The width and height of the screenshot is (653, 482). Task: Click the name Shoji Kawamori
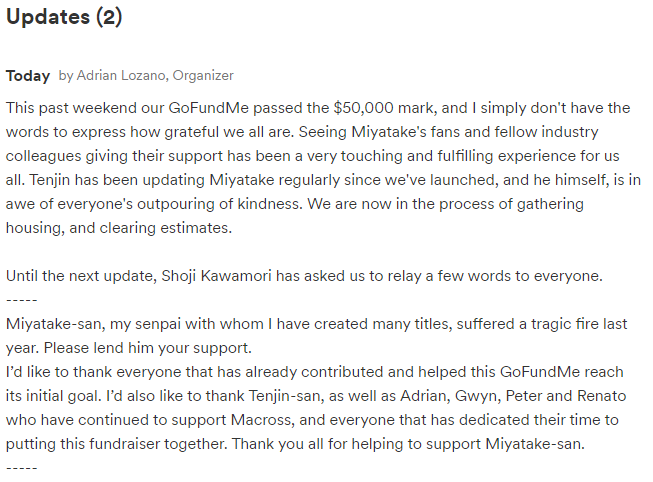(x=216, y=276)
